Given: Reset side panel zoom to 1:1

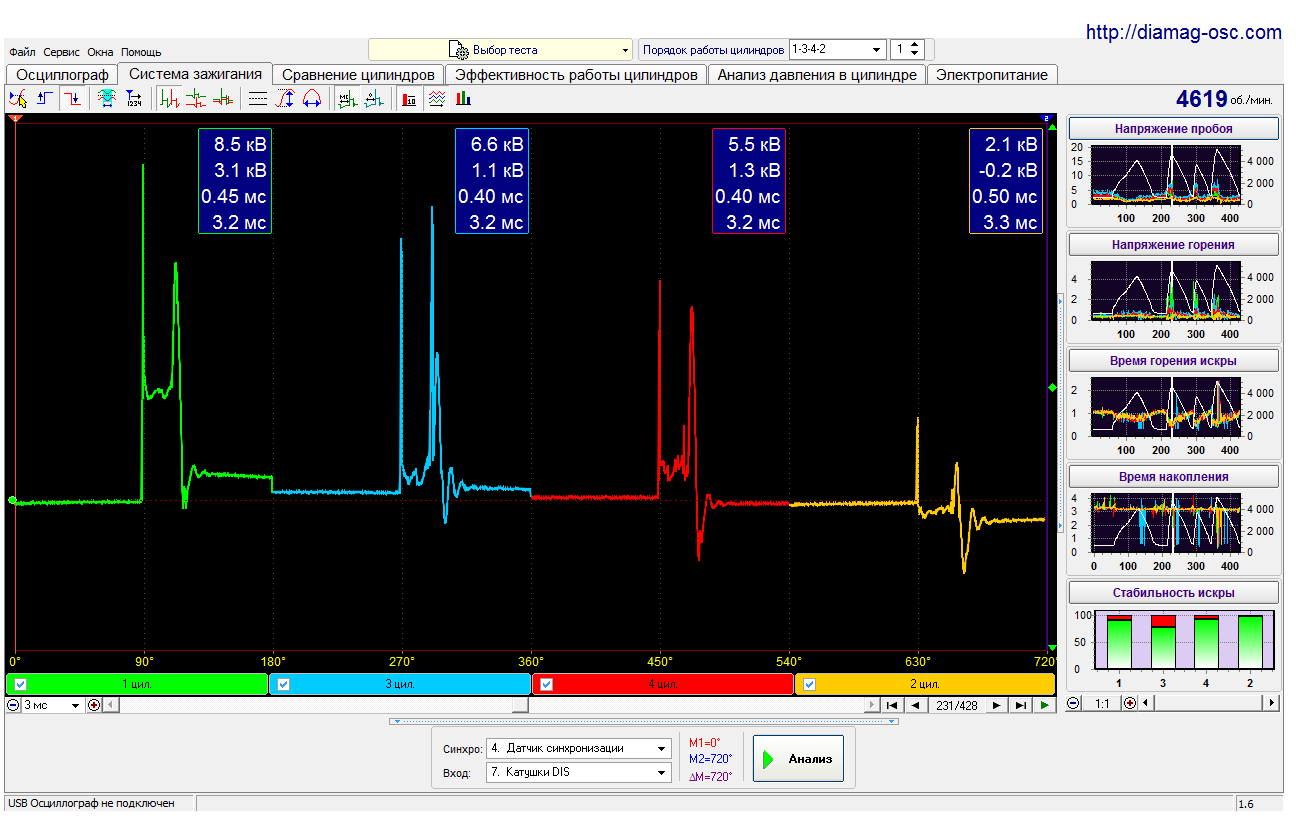Looking at the screenshot, I should (x=1101, y=703).
